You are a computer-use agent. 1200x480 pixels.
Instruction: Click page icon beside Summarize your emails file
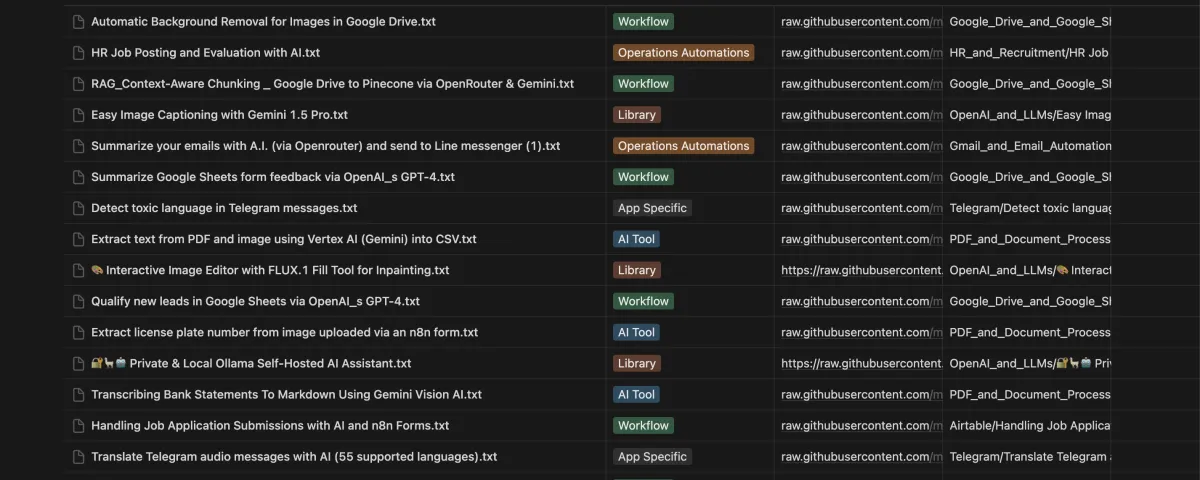[77, 146]
